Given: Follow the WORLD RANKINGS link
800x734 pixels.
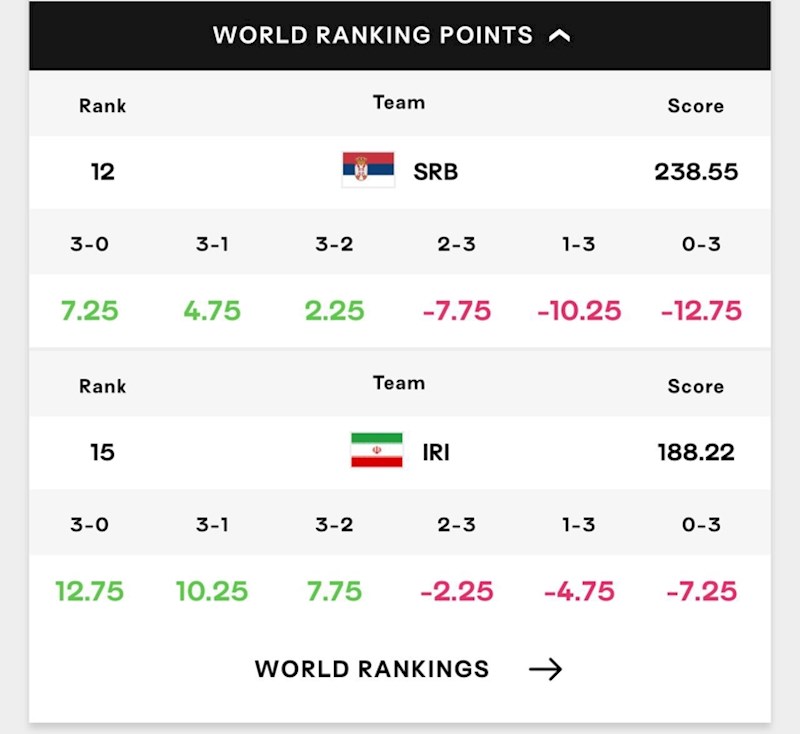Looking at the screenshot, I should click(372, 669).
